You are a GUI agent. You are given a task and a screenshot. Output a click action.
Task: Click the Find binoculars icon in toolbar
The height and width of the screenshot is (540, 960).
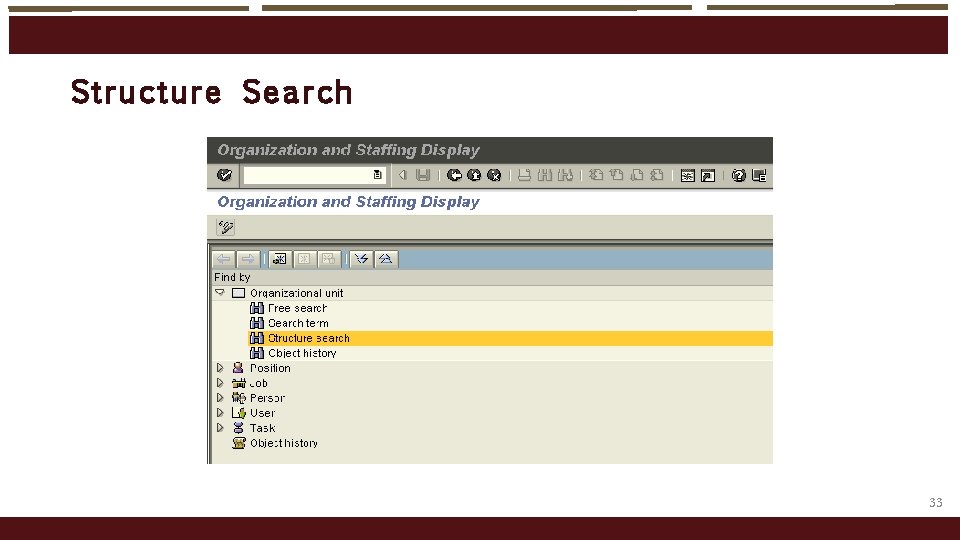(545, 176)
